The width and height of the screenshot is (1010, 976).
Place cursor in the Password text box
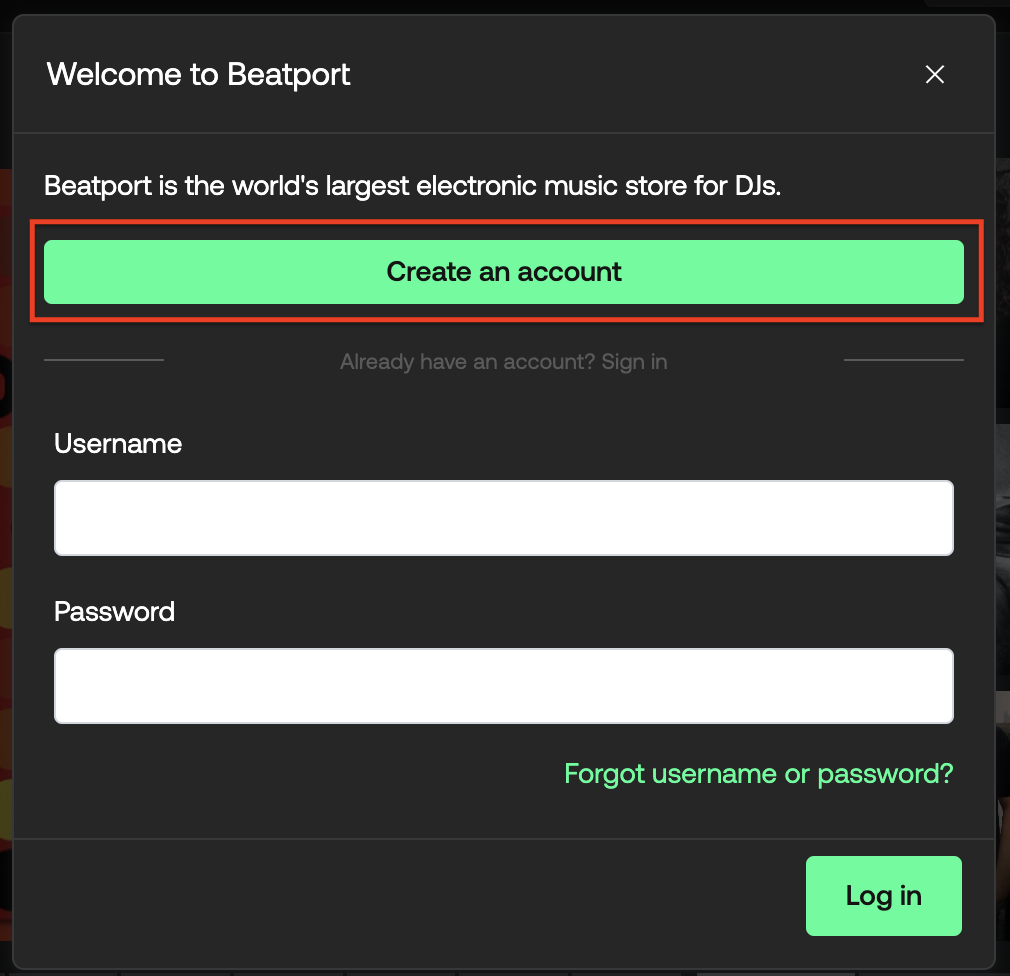click(504, 686)
